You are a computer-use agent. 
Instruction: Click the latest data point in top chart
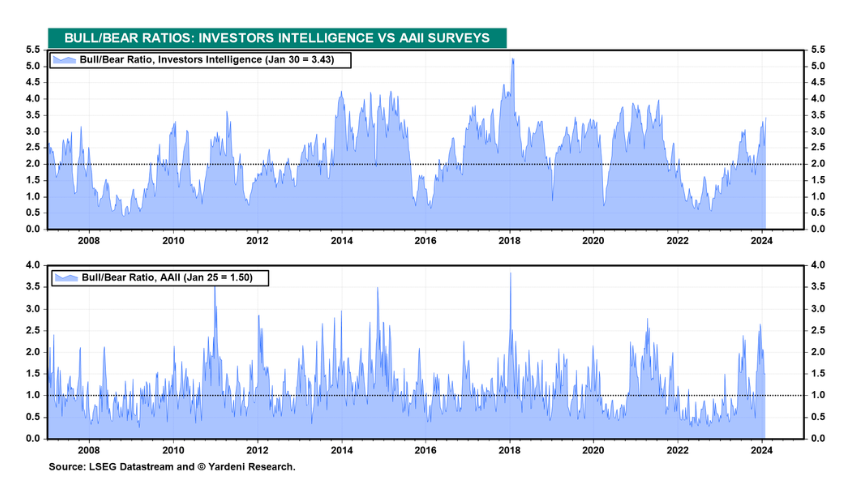766,118
